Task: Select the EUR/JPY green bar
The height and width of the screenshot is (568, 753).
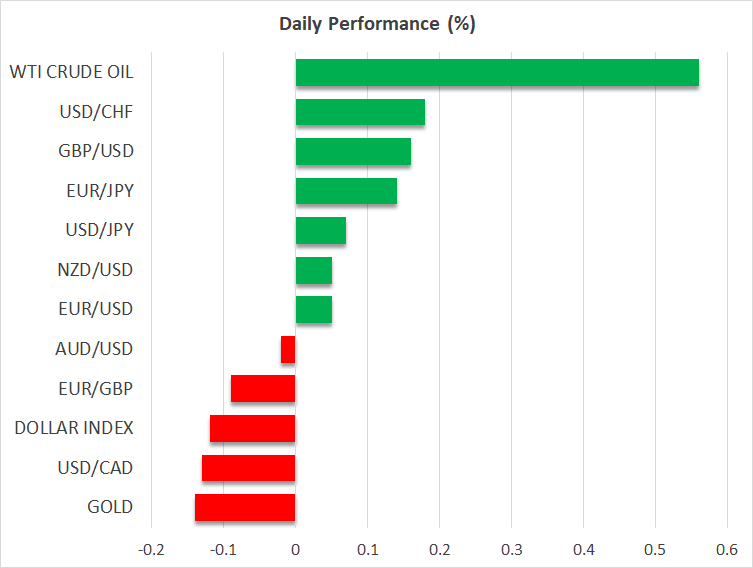Action: 346,191
